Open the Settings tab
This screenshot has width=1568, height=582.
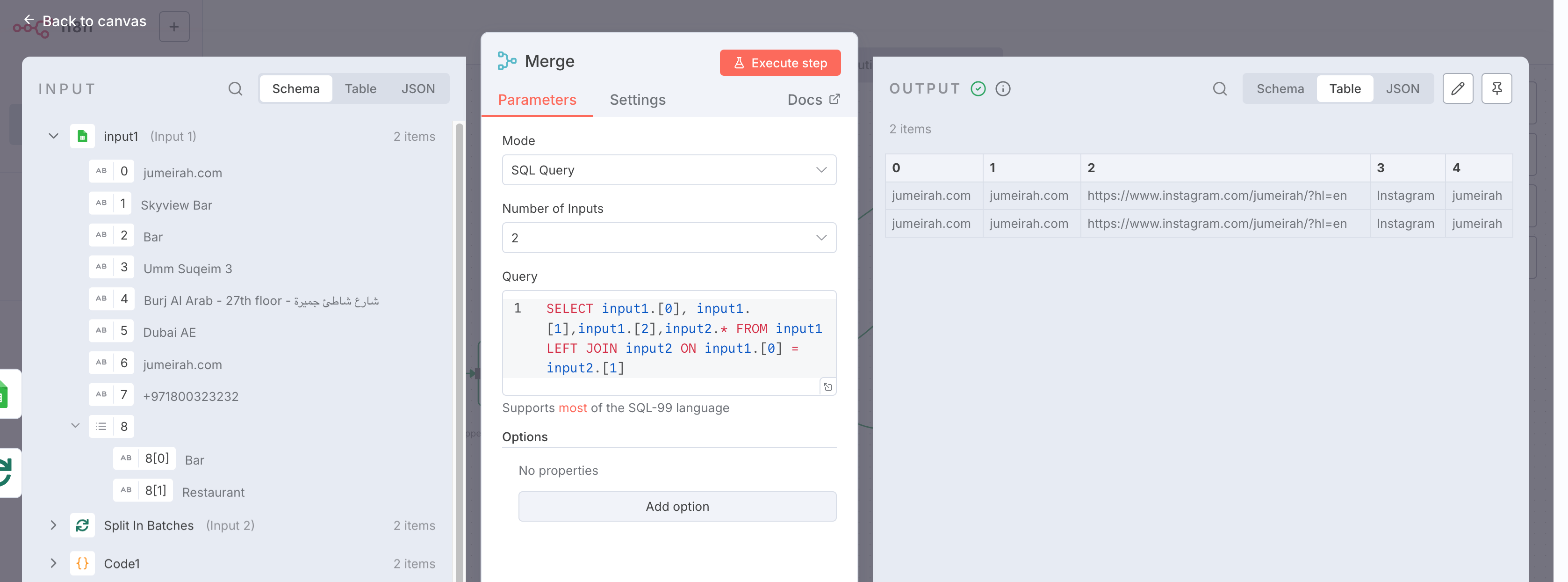point(637,100)
